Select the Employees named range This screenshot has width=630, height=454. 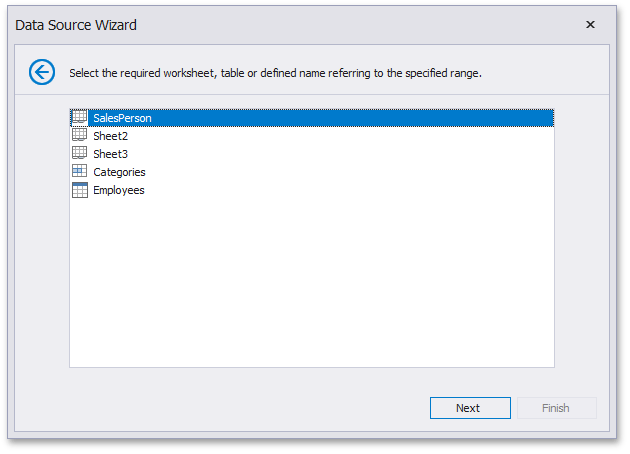coord(119,190)
